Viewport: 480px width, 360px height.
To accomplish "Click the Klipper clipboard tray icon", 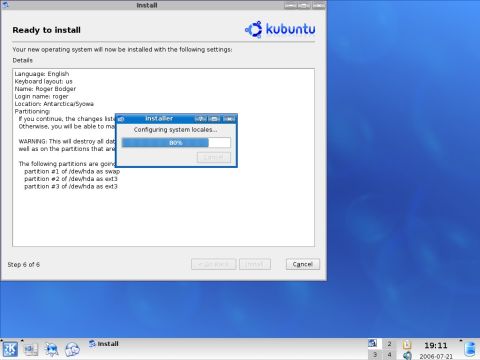I will coord(407,345).
